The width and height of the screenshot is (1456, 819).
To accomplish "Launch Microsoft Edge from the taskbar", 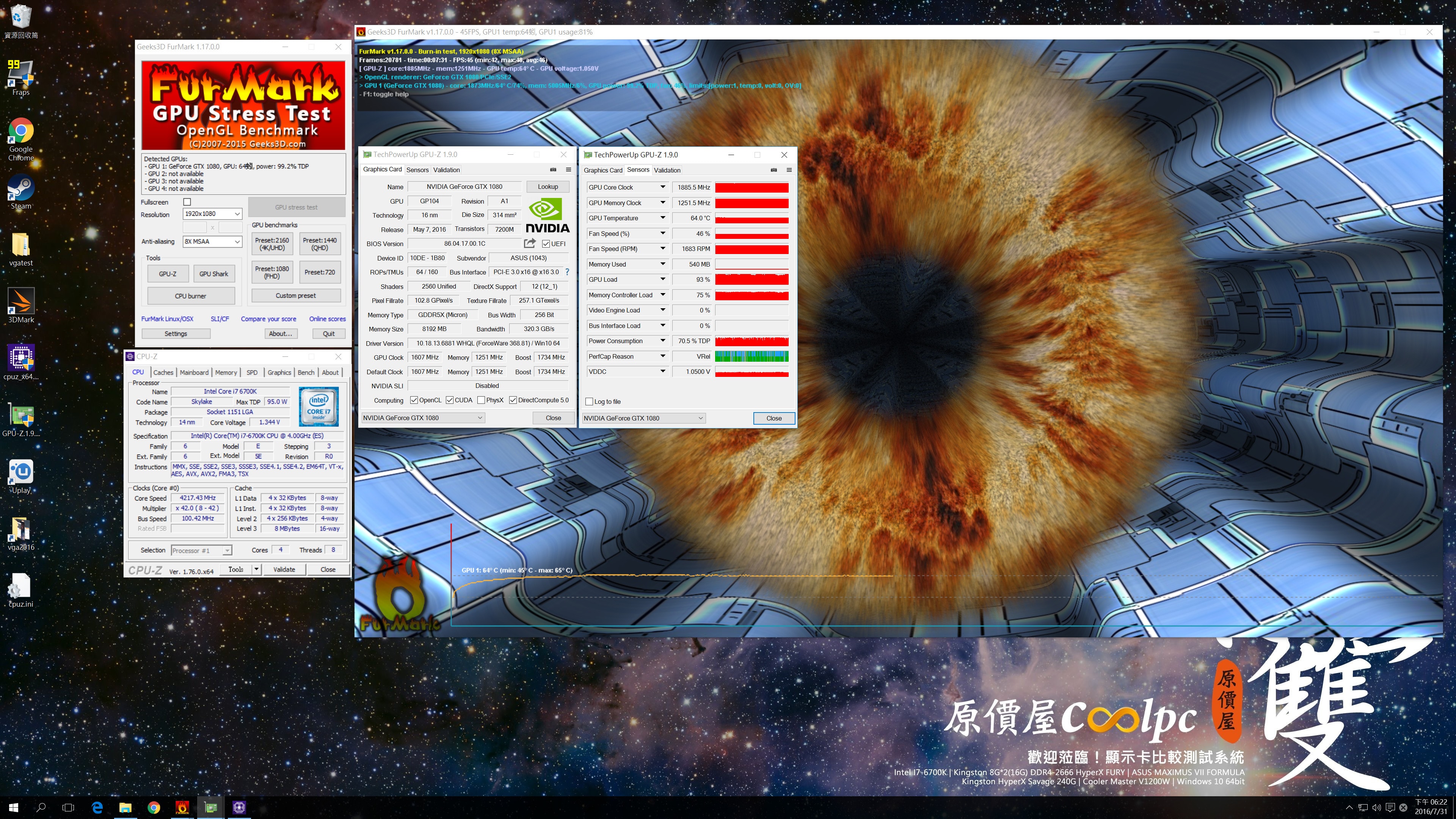I will pos(97,807).
